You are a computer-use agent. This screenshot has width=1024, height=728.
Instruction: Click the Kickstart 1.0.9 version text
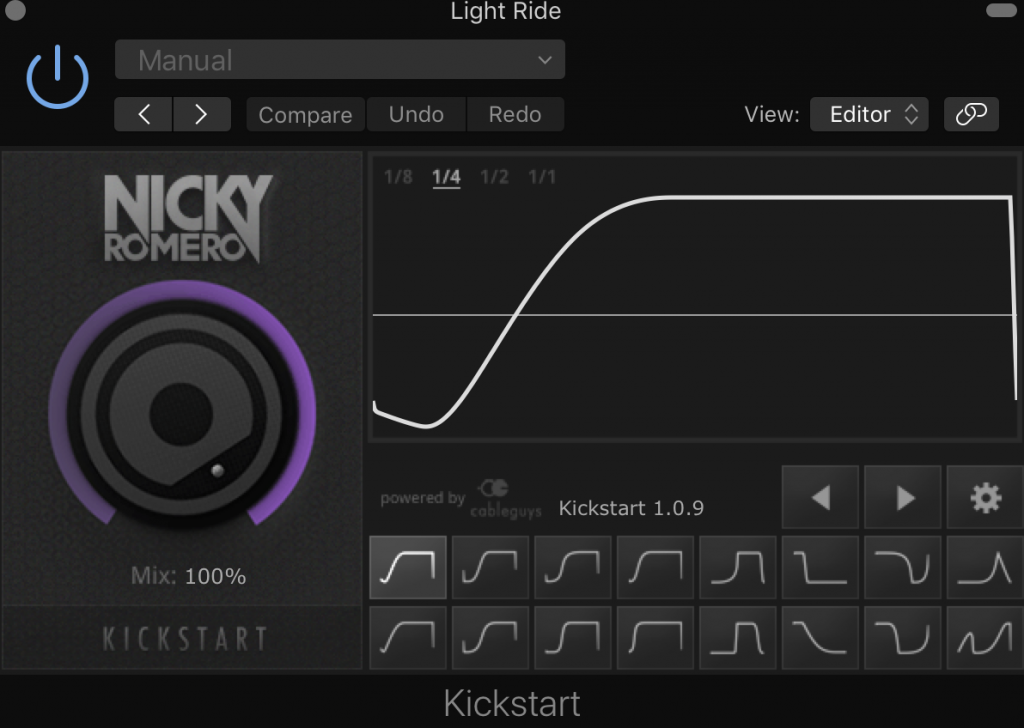[631, 508]
